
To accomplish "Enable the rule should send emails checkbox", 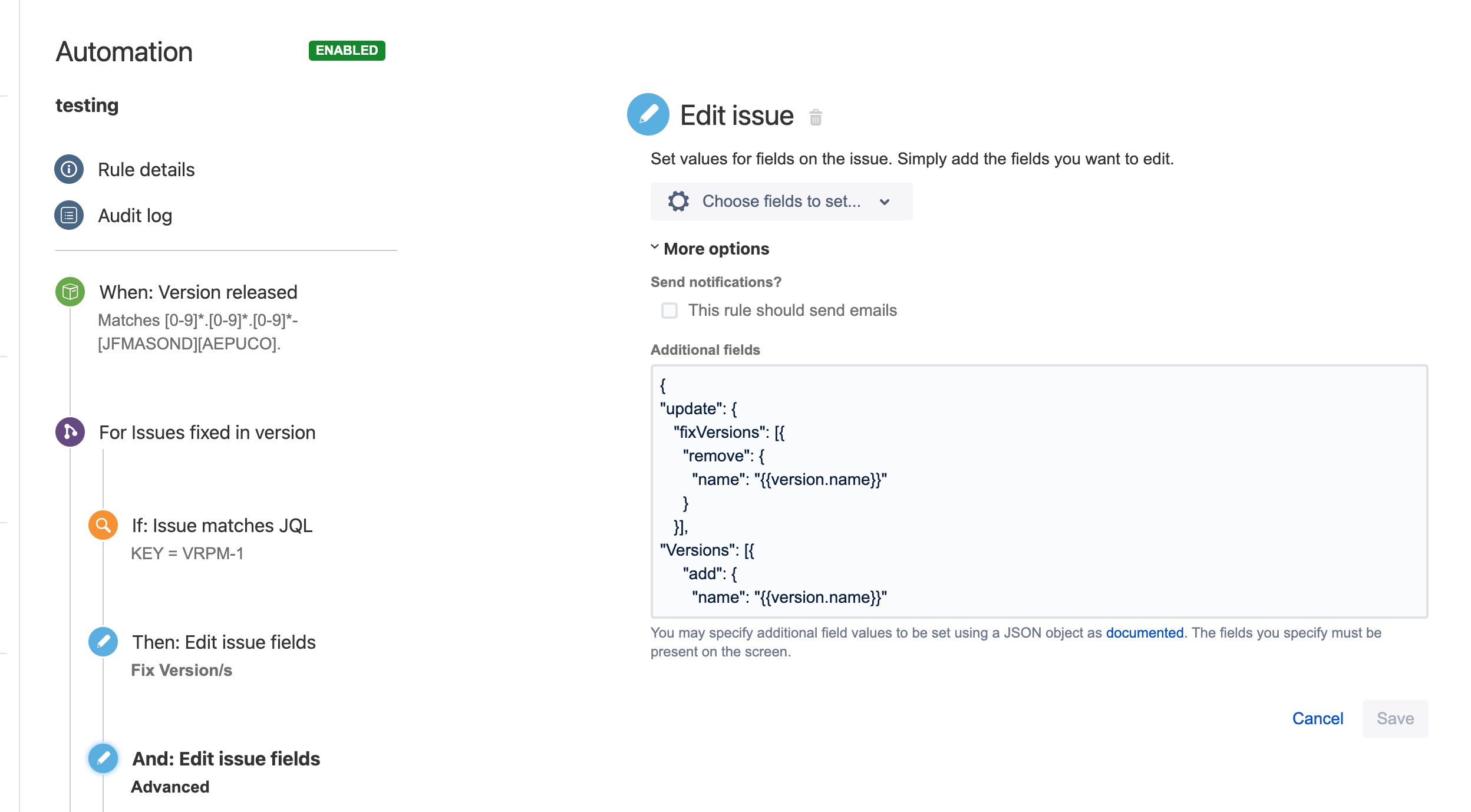I will click(669, 311).
